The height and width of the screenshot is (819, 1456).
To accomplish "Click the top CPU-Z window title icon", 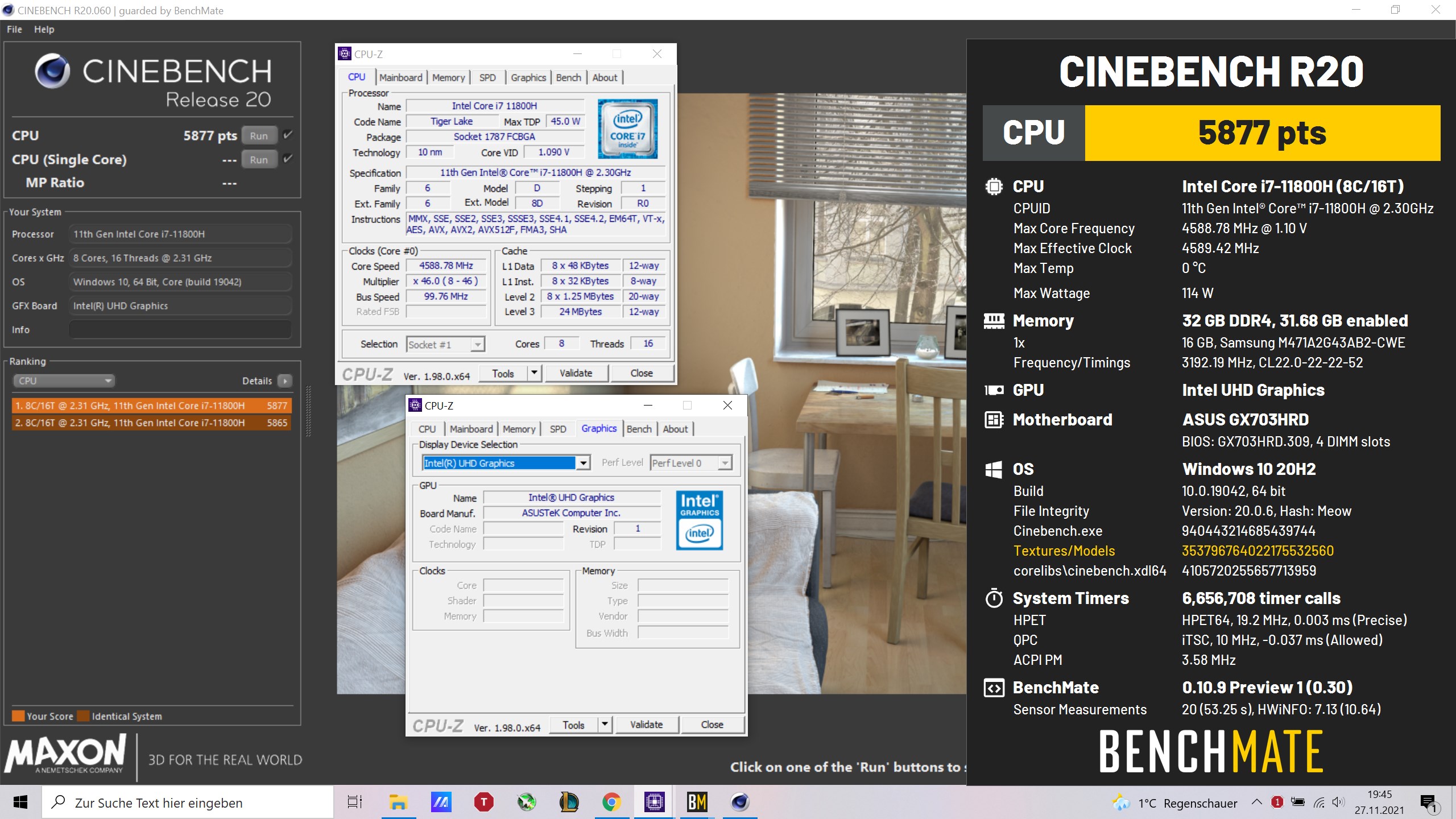I will pos(345,53).
